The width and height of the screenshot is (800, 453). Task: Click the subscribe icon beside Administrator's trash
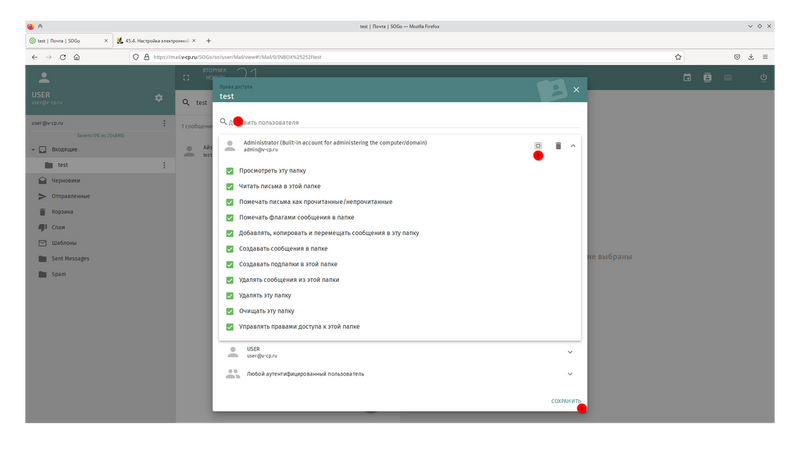coord(538,146)
